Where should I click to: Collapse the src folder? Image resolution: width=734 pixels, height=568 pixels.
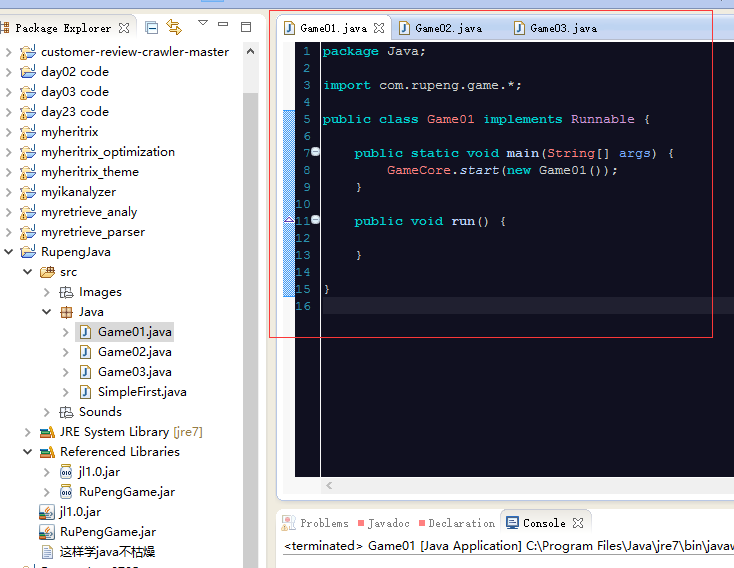point(27,272)
